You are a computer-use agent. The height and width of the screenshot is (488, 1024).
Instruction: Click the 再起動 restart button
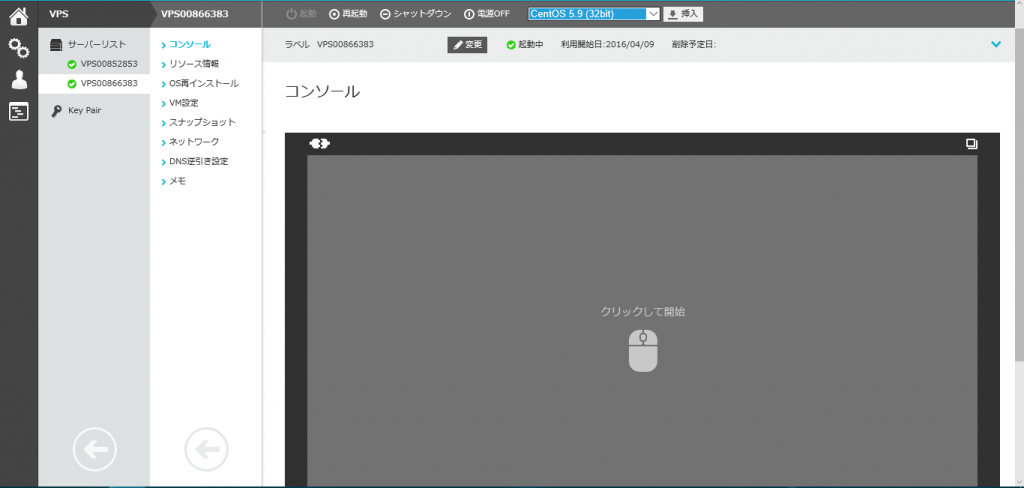348,14
